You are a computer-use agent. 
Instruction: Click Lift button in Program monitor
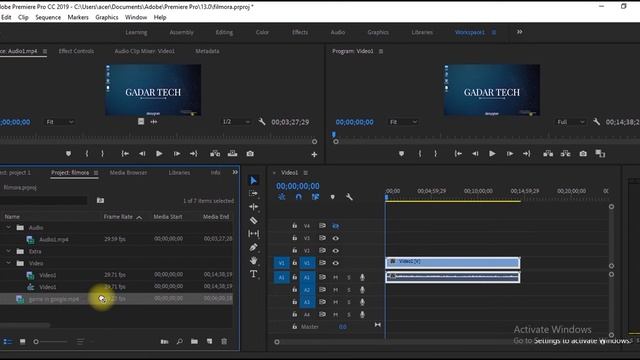548,154
